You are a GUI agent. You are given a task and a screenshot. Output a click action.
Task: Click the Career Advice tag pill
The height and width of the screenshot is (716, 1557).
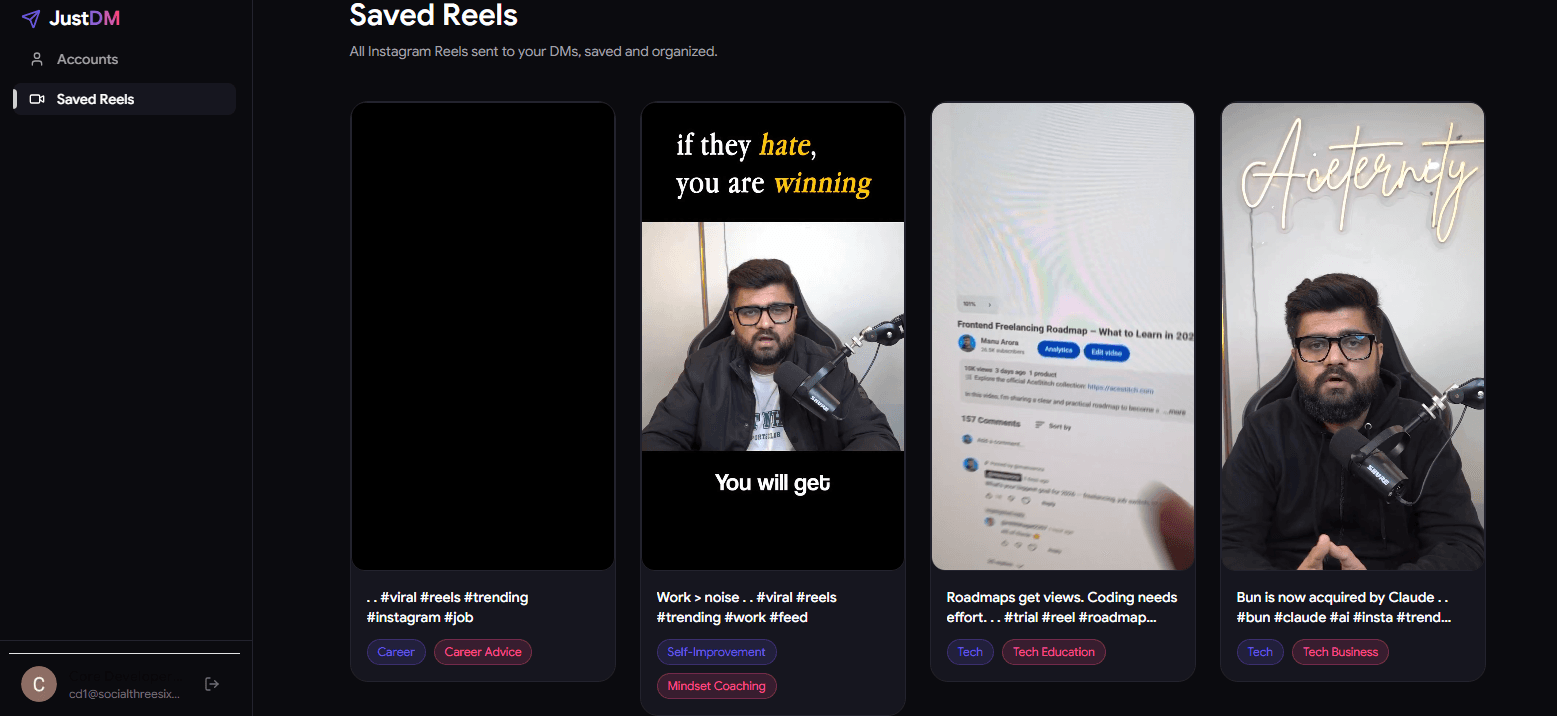[x=483, y=651]
